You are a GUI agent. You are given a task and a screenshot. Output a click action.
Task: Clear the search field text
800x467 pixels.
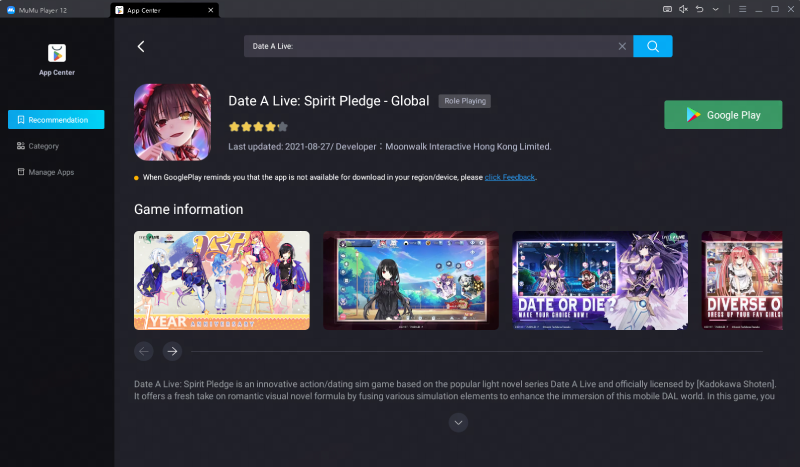(x=622, y=46)
